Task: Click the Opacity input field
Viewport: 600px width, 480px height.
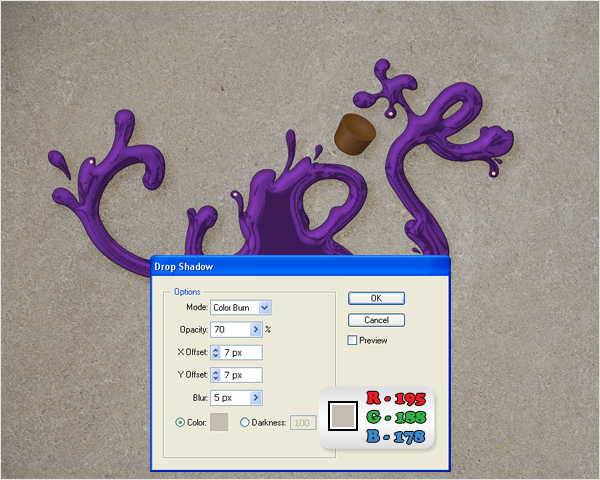Action: [231, 330]
